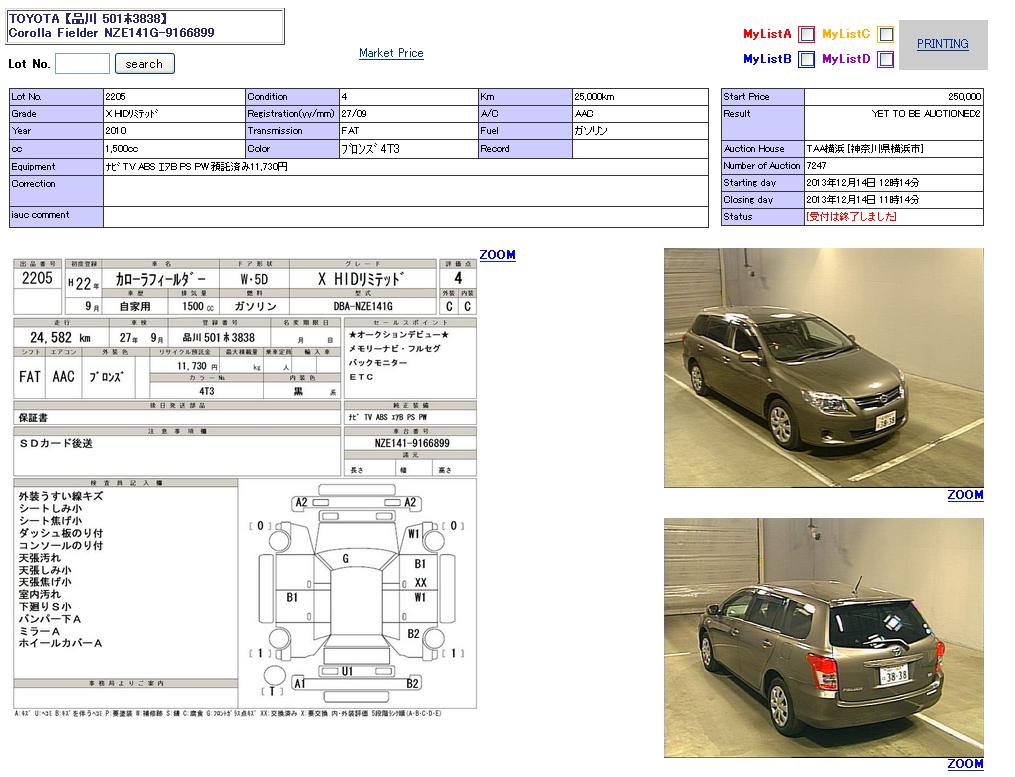
Task: Click the inspector notes section of sheet
Action: click(x=125, y=580)
